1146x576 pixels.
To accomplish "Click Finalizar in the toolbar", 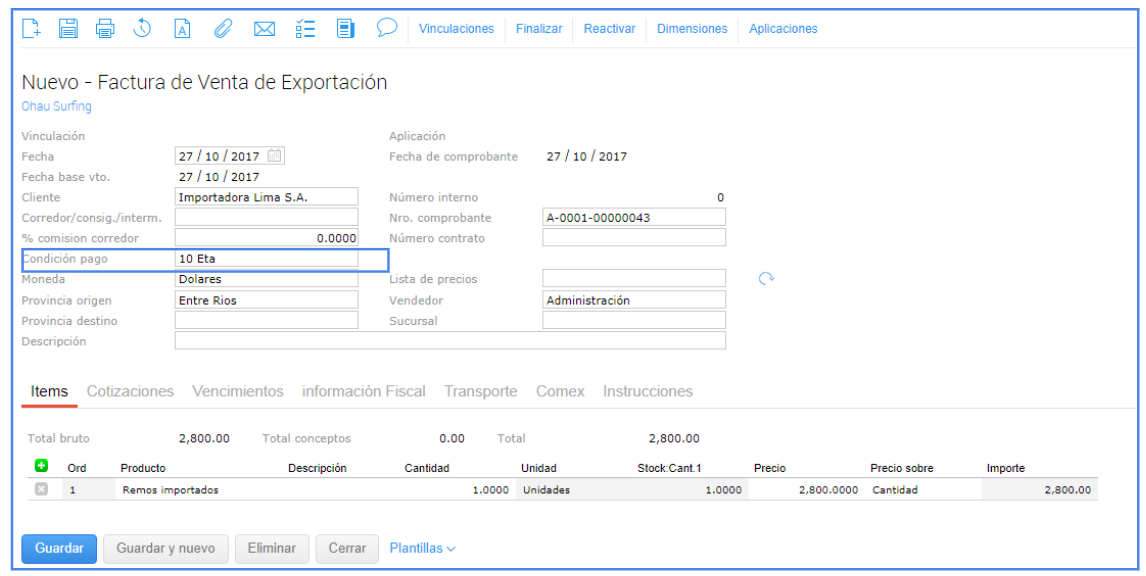I will click(x=539, y=29).
